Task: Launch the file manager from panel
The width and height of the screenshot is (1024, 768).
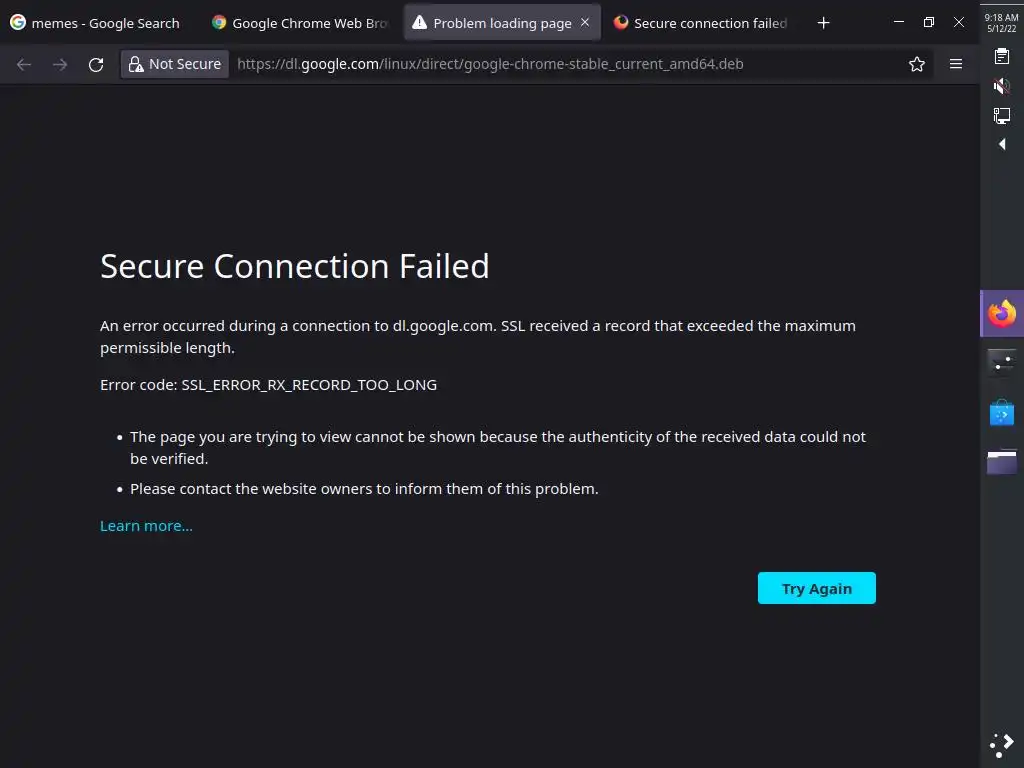Action: tap(1002, 461)
